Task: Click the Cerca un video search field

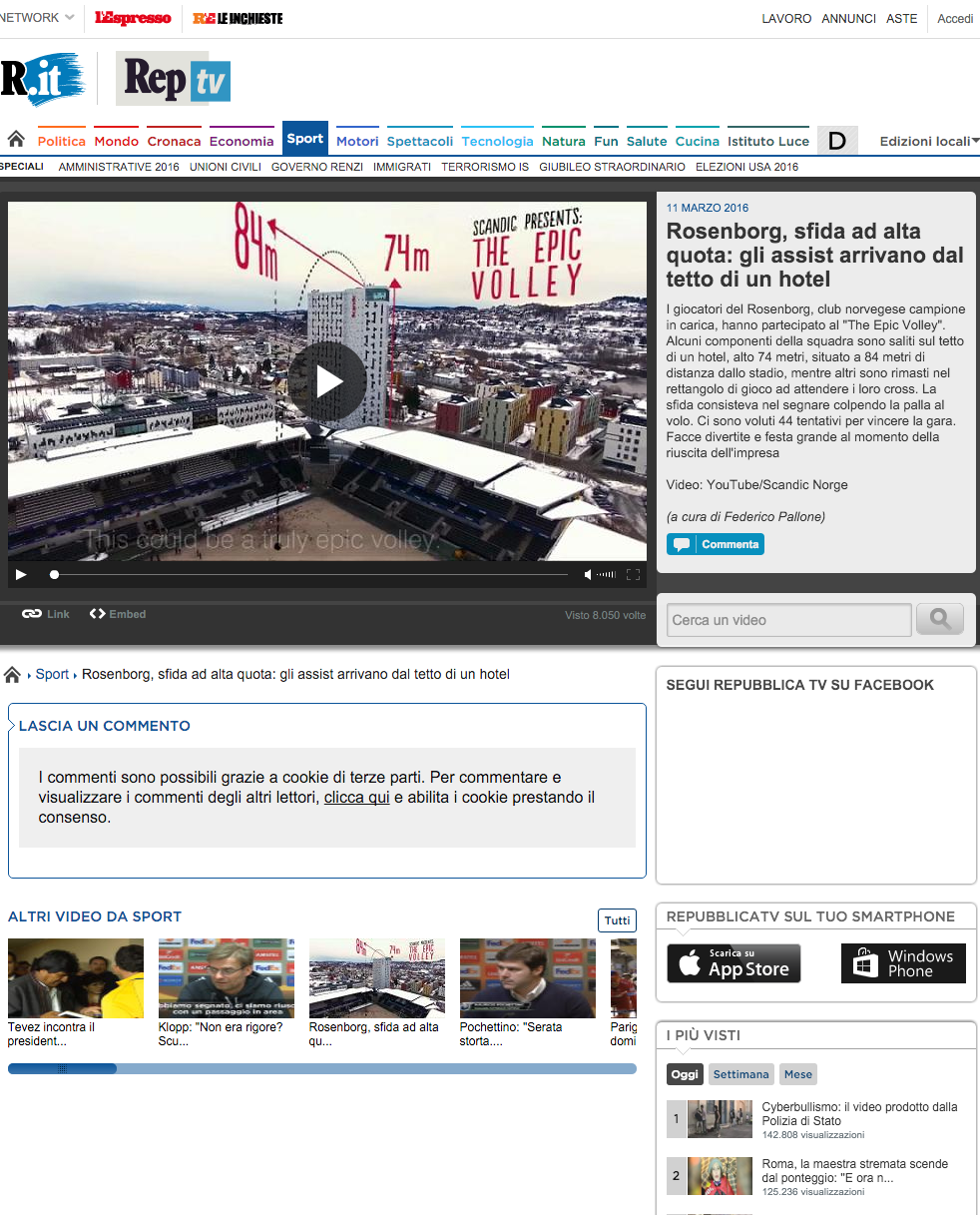Action: coord(789,620)
